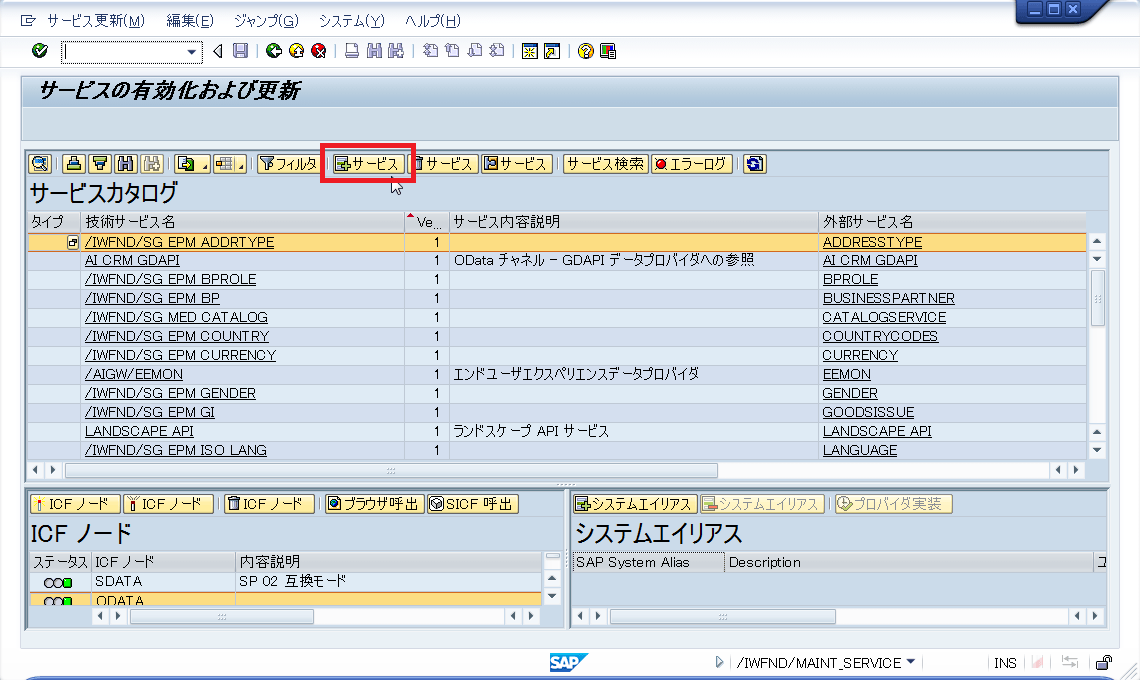Click the Print icon in the top toolbar
This screenshot has width=1140, height=680.
coord(352,51)
